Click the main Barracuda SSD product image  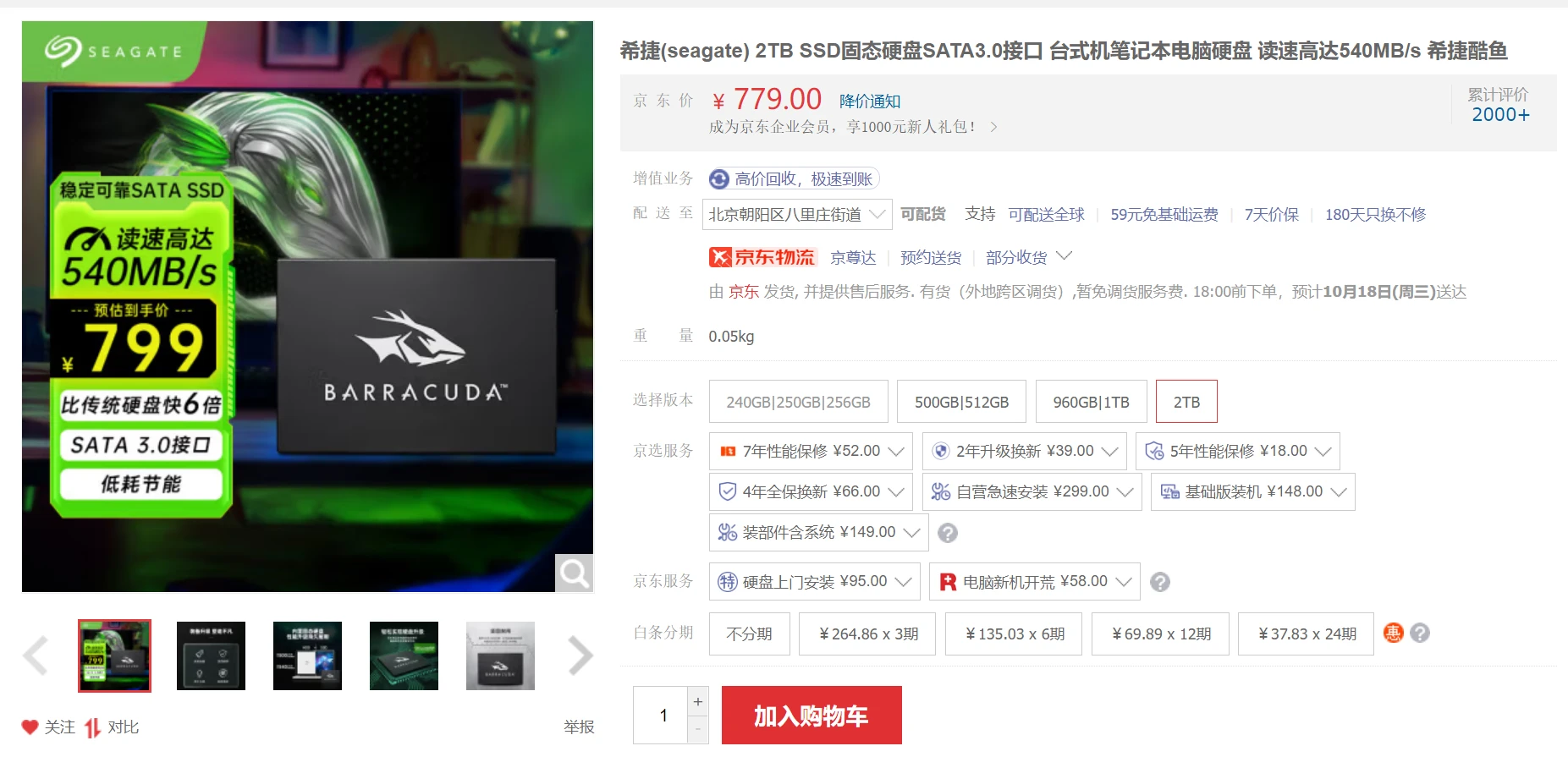point(308,306)
